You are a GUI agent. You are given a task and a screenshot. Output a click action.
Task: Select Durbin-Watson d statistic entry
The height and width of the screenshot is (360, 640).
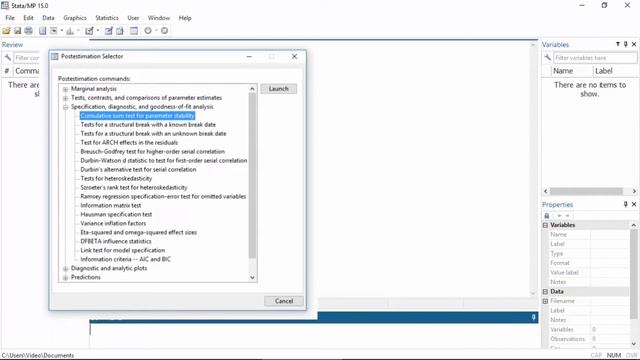(164, 161)
